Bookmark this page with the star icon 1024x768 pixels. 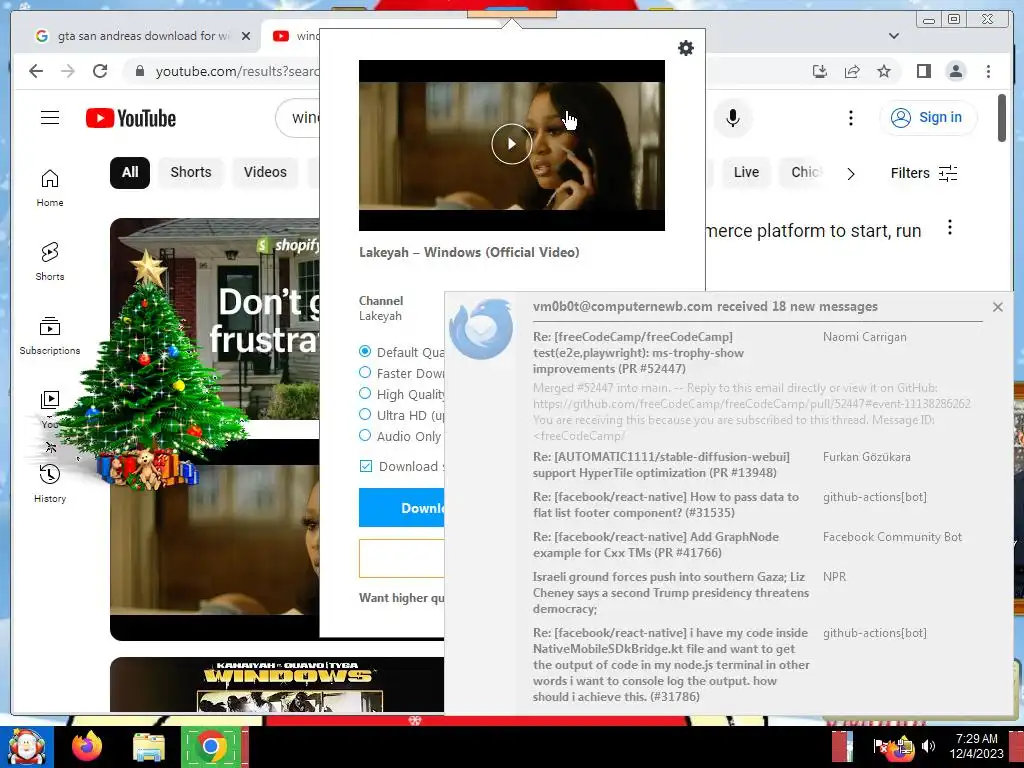pyautogui.click(x=884, y=71)
